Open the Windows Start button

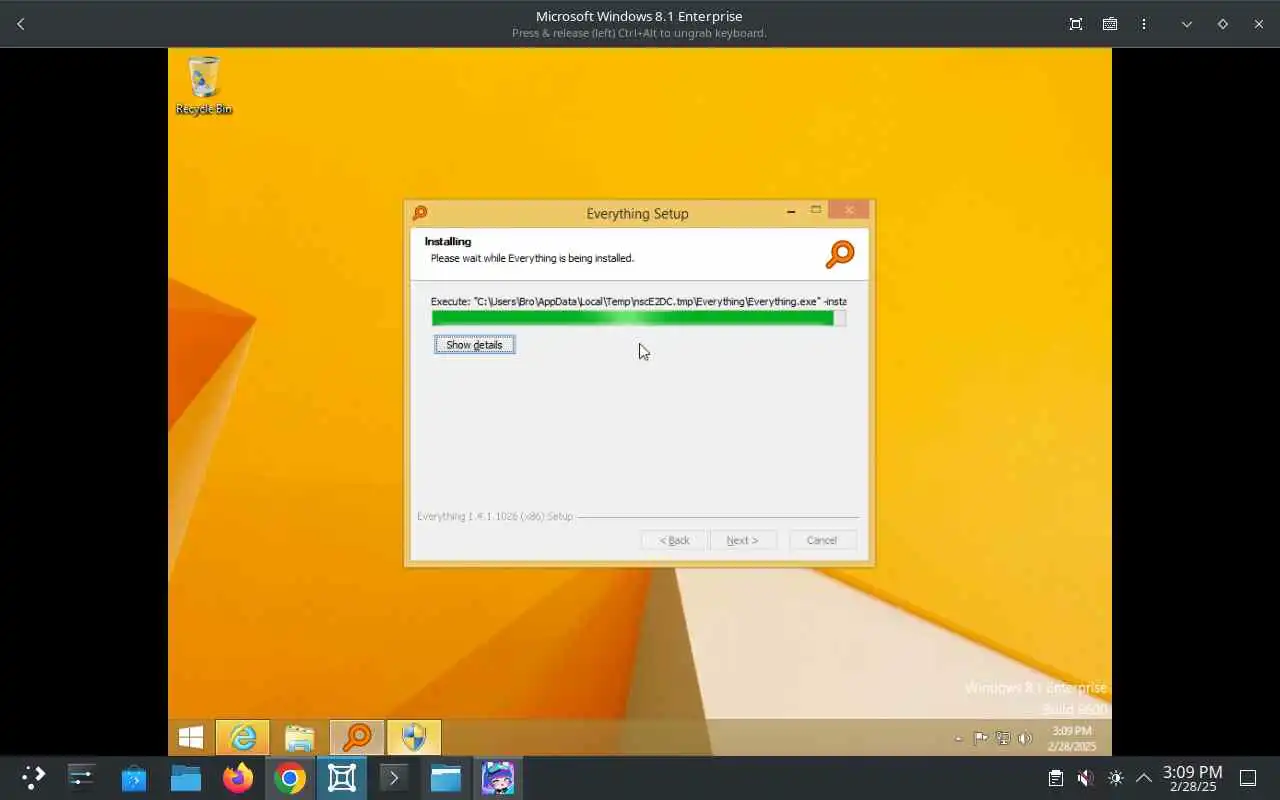[x=191, y=738]
